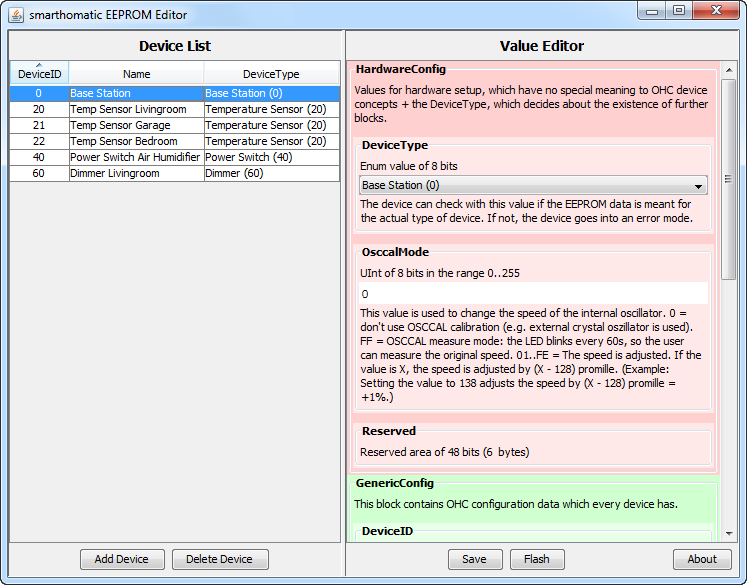Select Temp Sensor Garage device
This screenshot has width=747, height=585.
click(x=136, y=125)
